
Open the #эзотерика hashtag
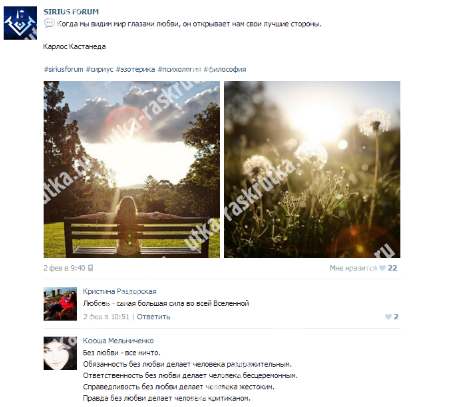point(135,69)
